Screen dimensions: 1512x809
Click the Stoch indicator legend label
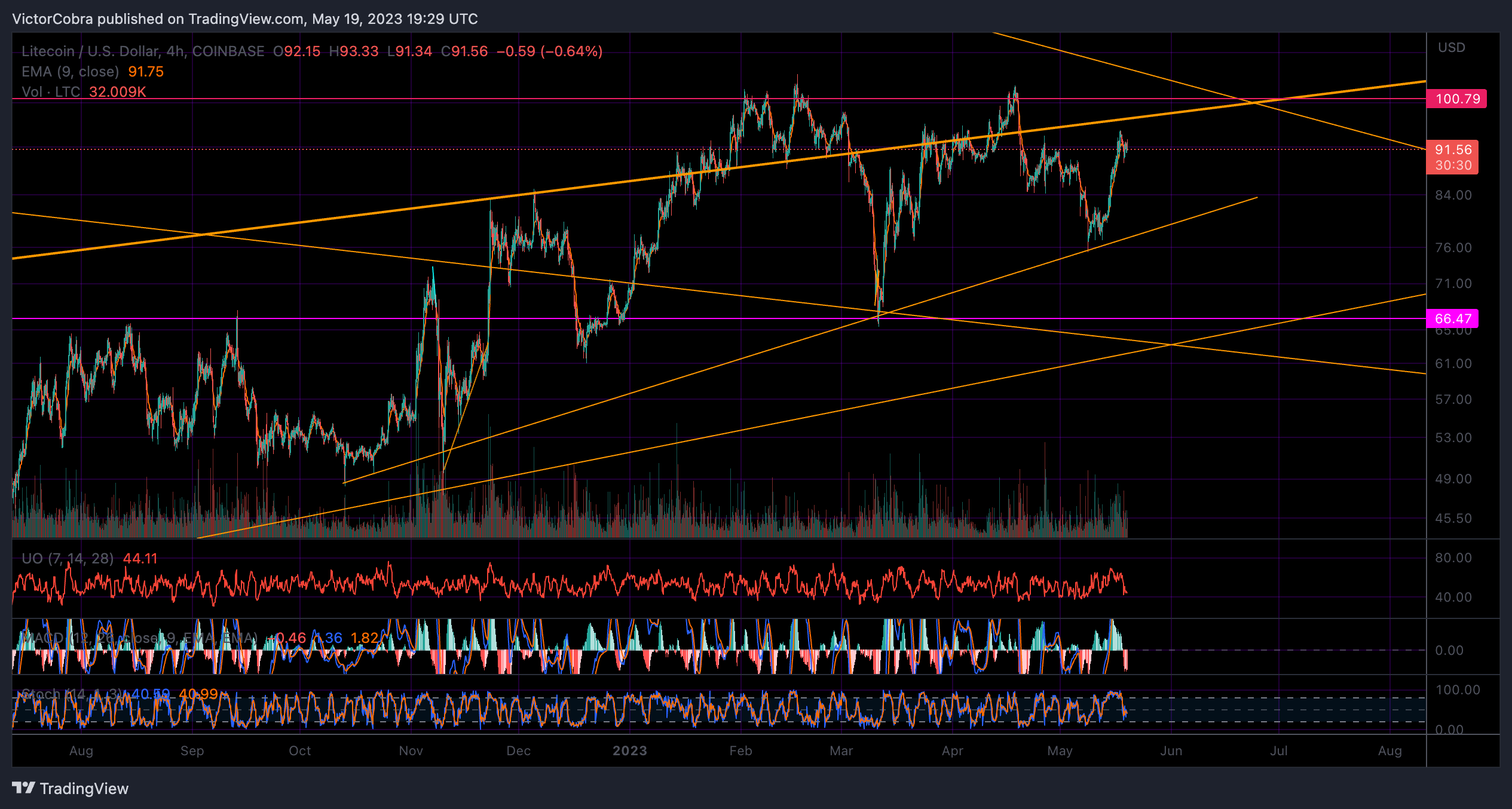tap(71, 694)
